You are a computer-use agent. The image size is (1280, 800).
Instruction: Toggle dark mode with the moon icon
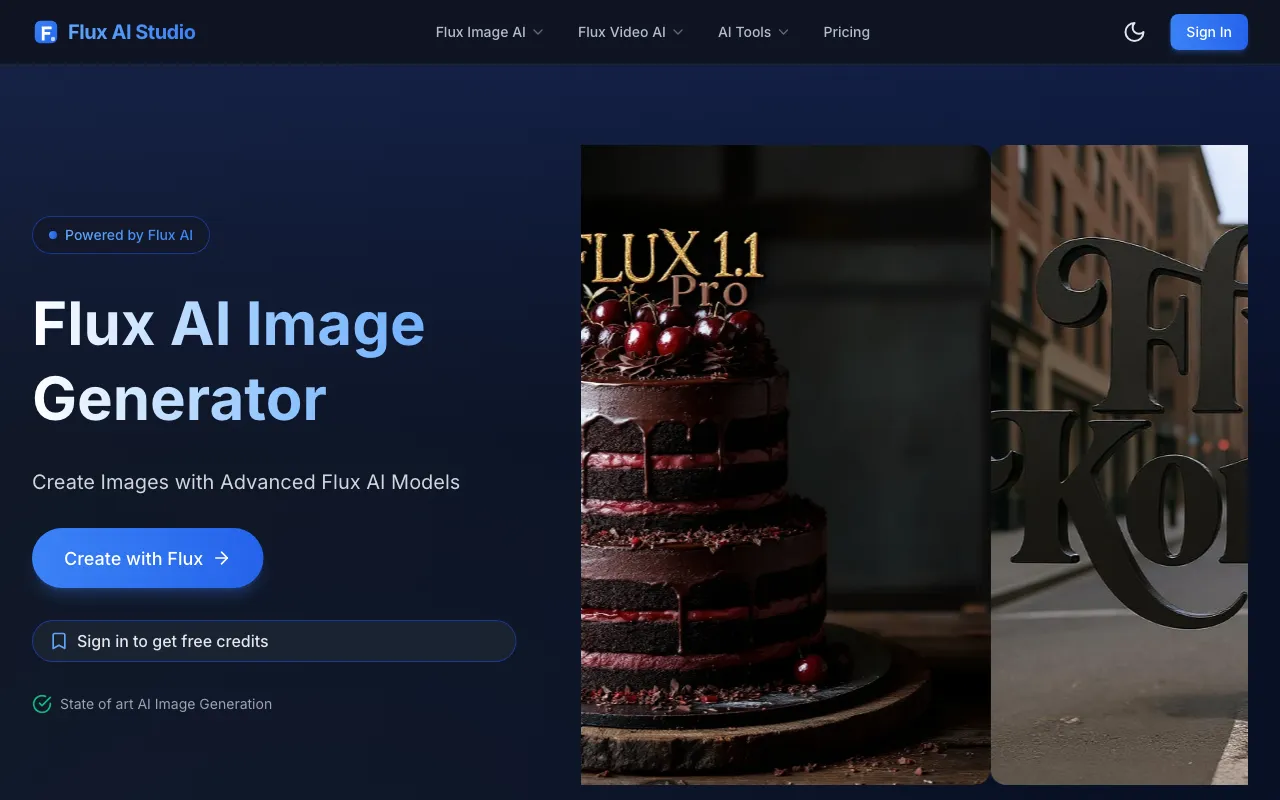(1134, 32)
